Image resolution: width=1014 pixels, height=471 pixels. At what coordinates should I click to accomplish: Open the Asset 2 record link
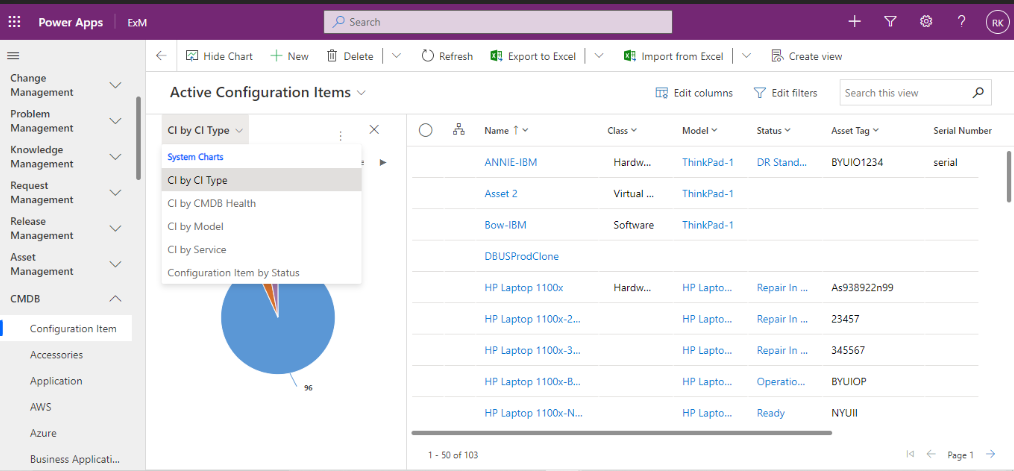point(501,193)
